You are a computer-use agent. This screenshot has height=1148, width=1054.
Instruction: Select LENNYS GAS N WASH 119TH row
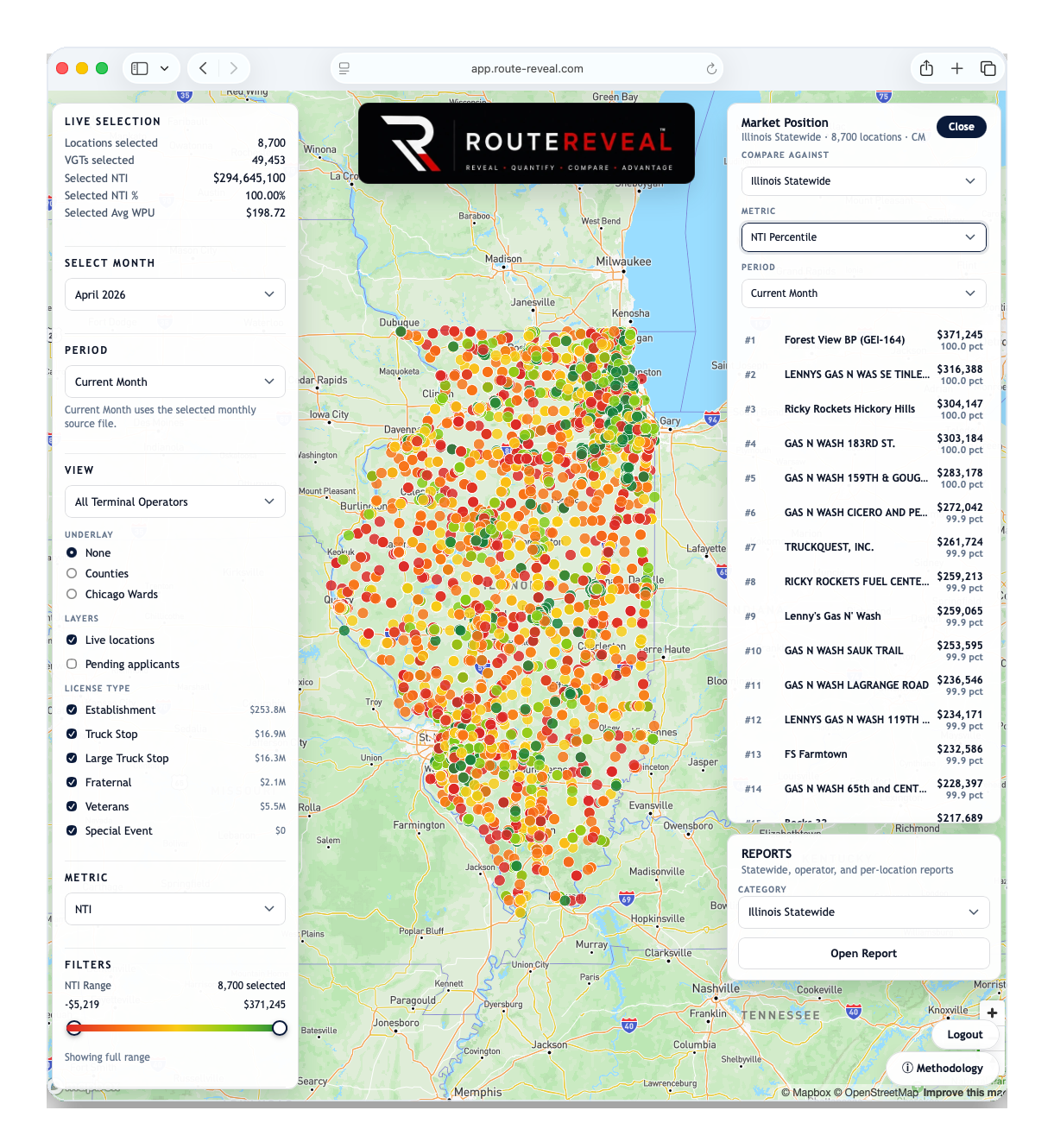click(863, 720)
